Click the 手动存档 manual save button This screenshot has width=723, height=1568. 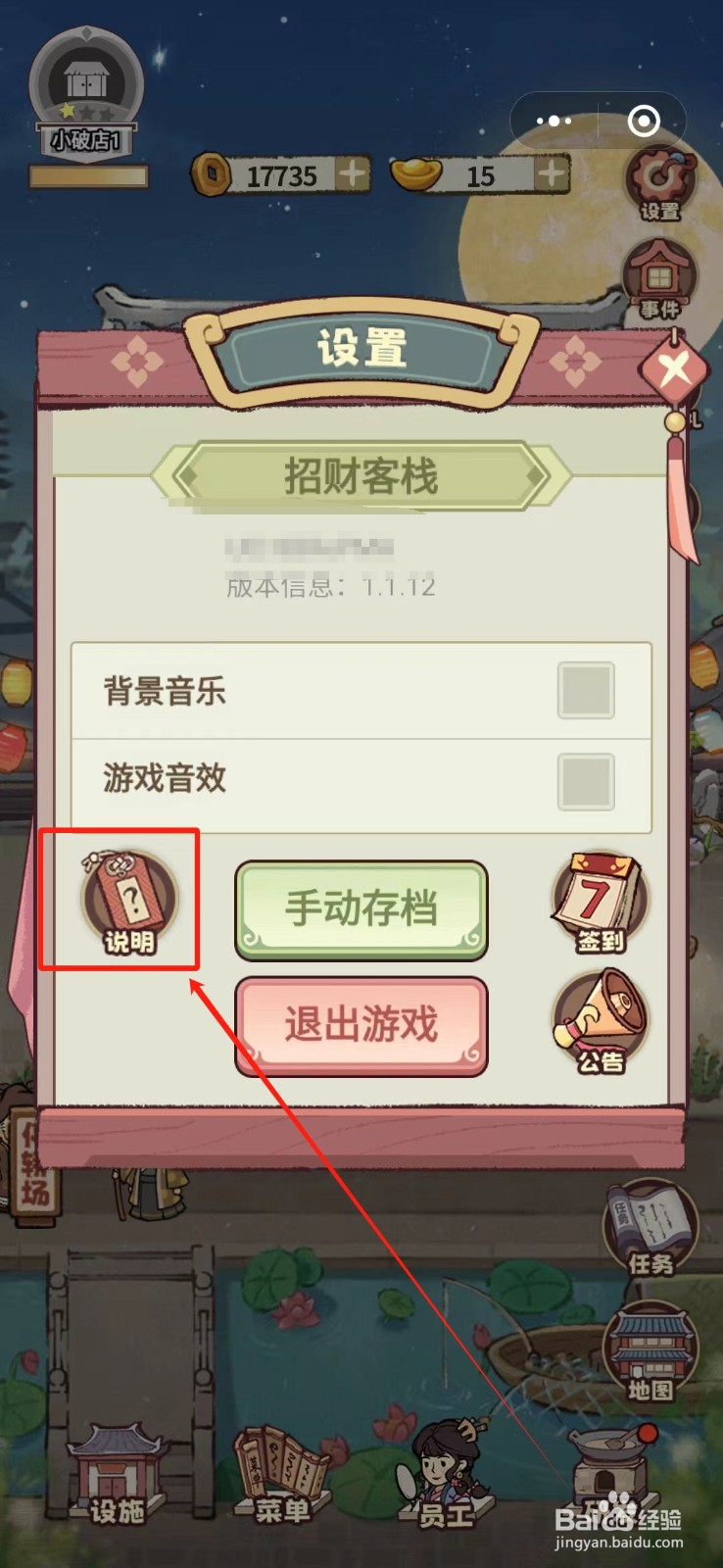(361, 909)
